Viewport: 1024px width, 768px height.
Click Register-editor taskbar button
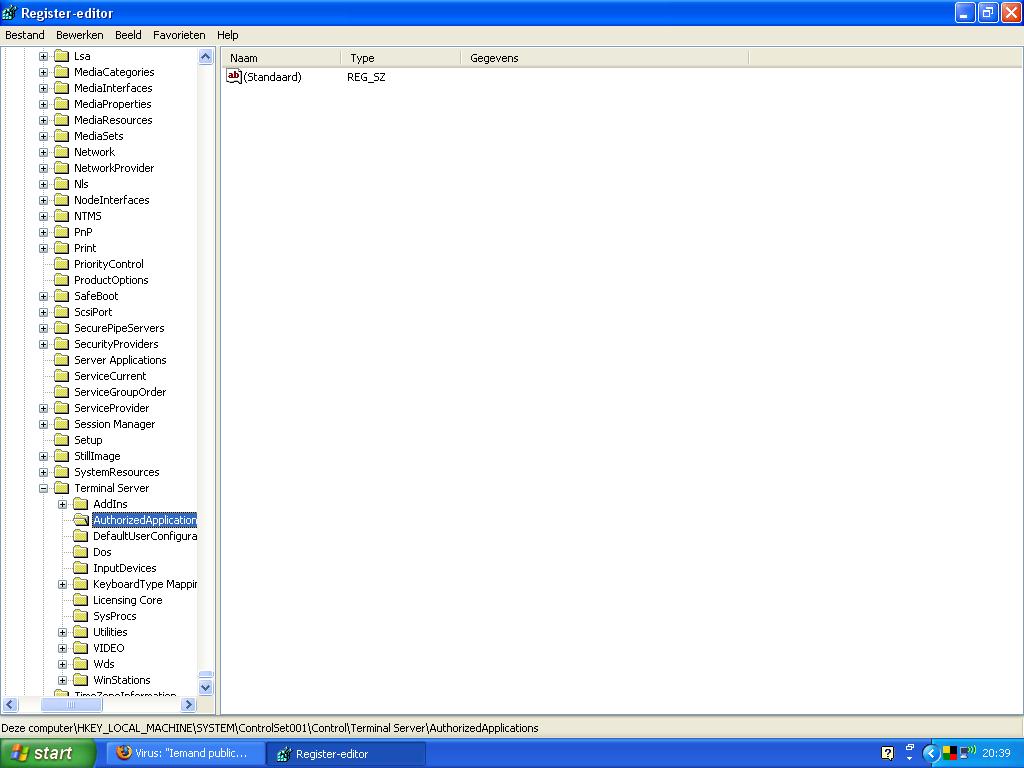pos(346,754)
